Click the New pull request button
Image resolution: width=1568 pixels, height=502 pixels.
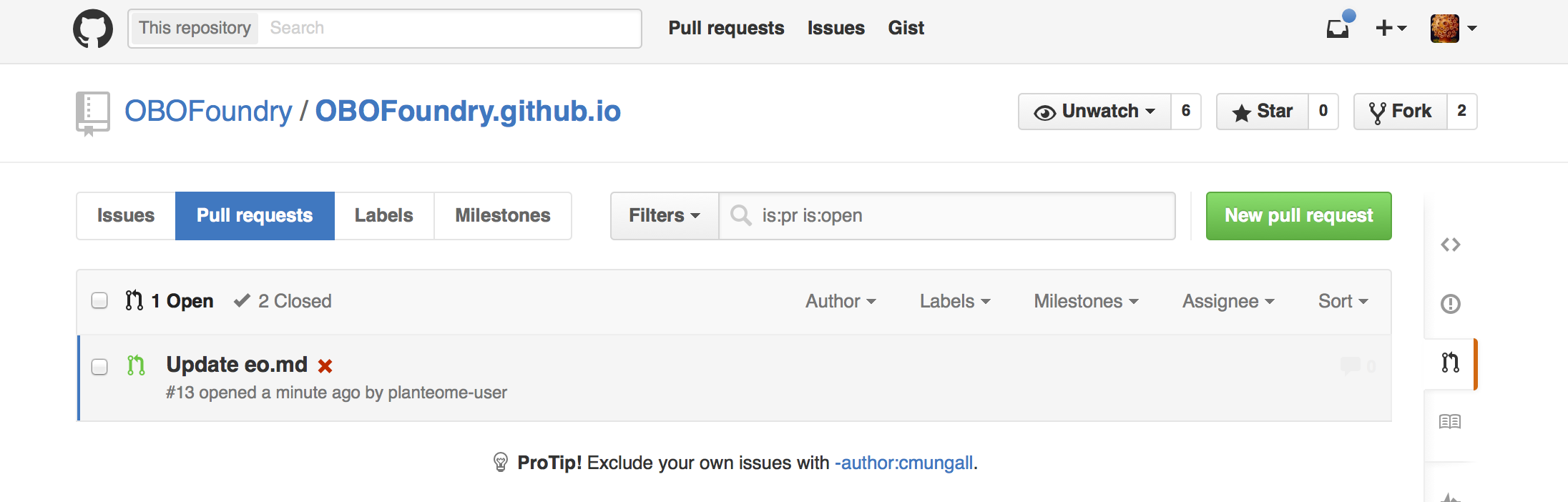point(1298,215)
